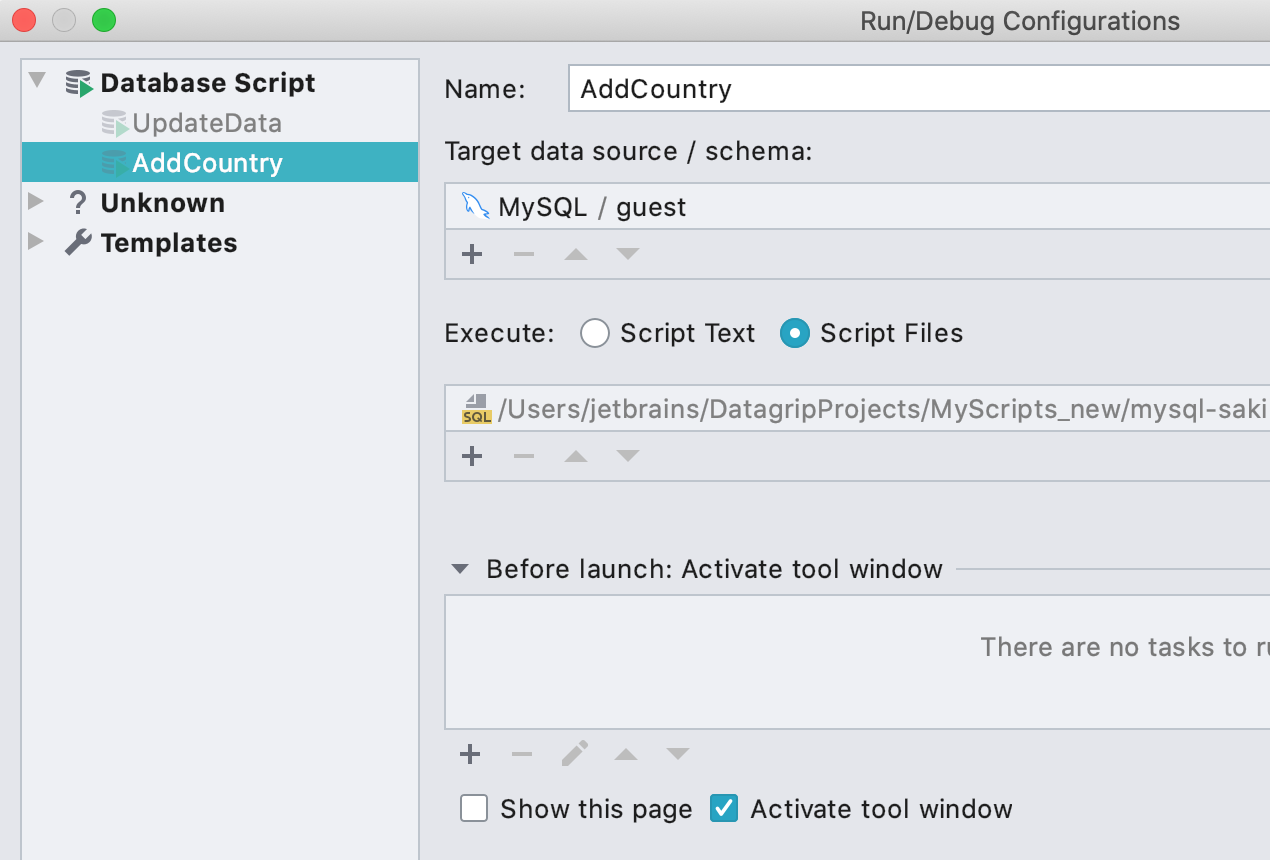Click the Templates tree label
Viewport: 1270px width, 860px height.
point(169,243)
